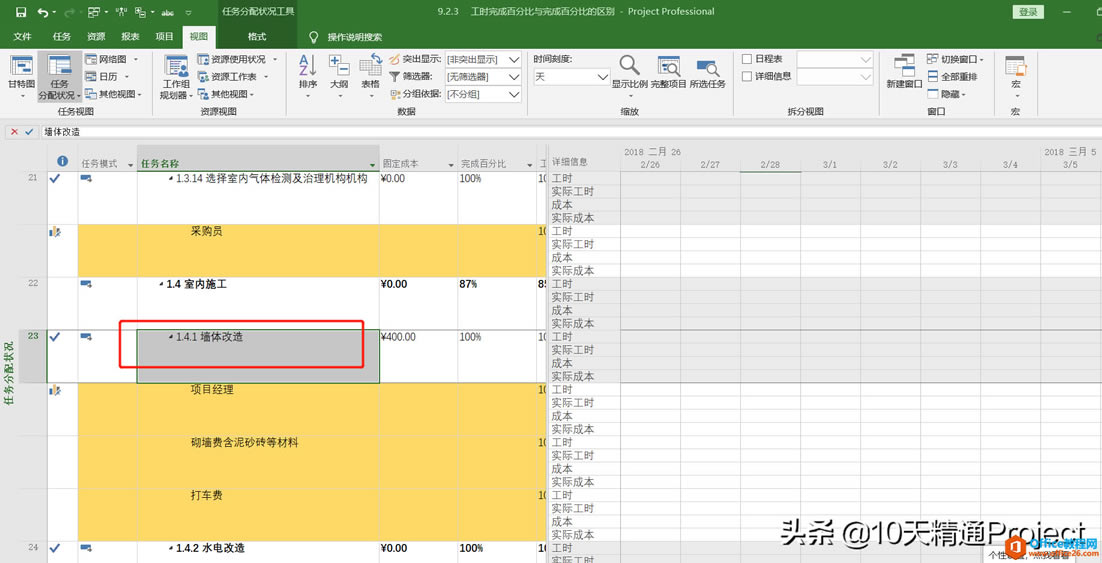Click the abc spelling icon in quick access toolbar
The height and width of the screenshot is (563, 1102).
[167, 13]
